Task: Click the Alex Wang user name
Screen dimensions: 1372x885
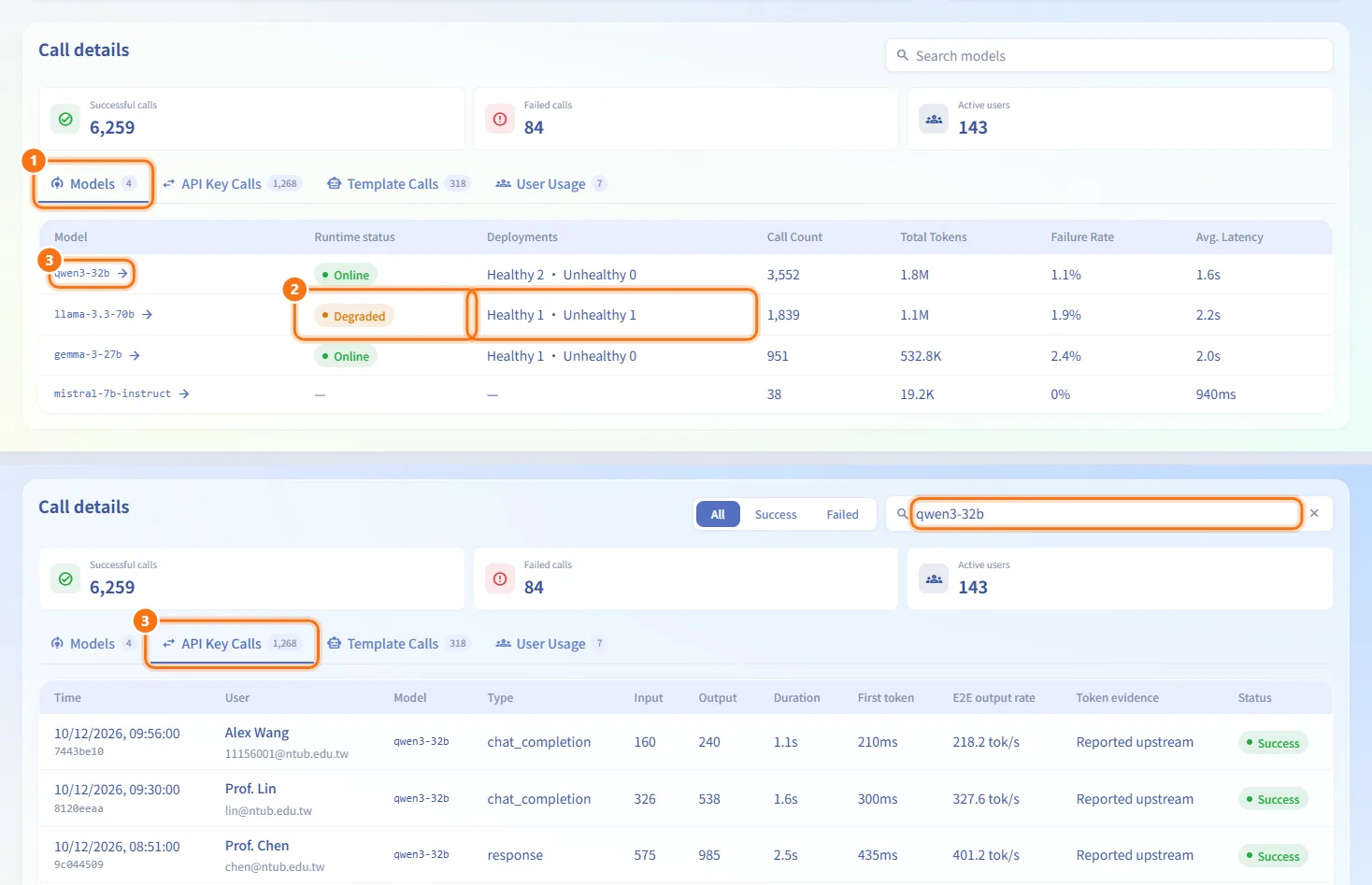Action: (257, 733)
